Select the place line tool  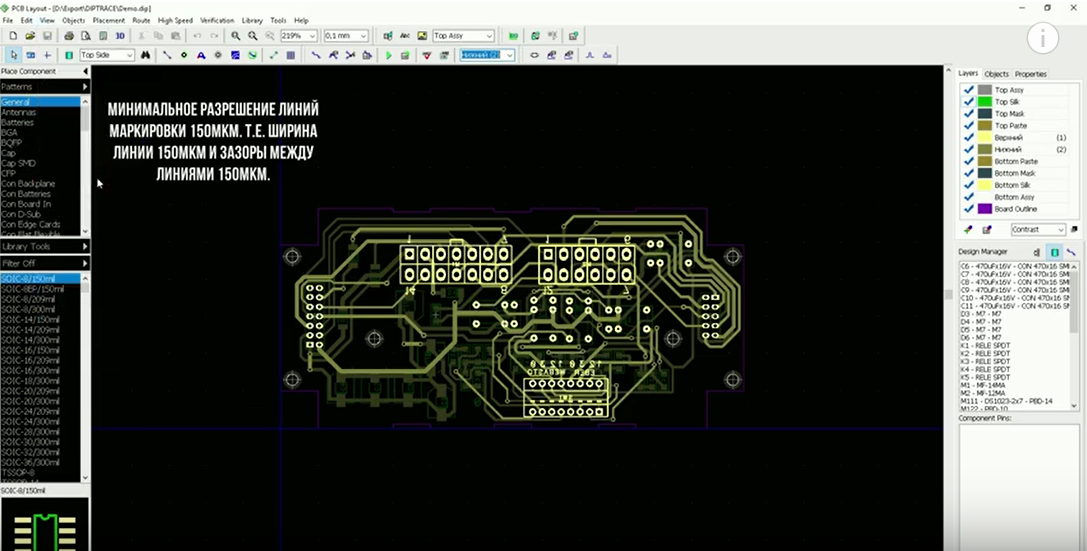click(167, 55)
